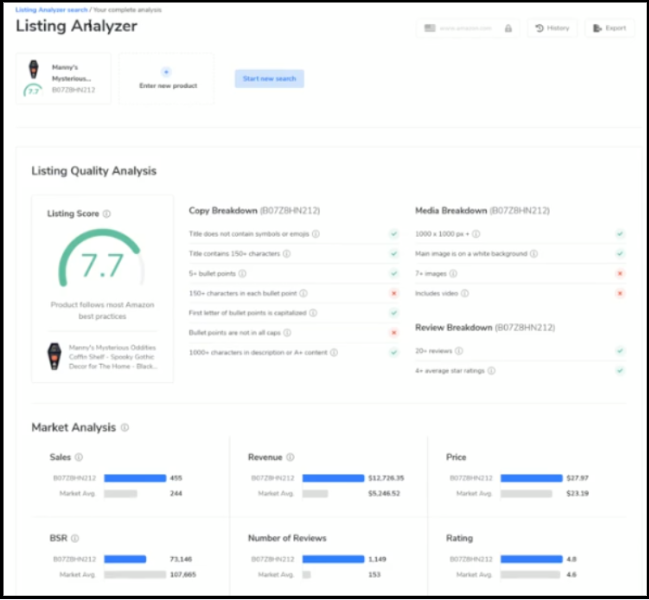Show info for 4+ average star ratings

[491, 371]
